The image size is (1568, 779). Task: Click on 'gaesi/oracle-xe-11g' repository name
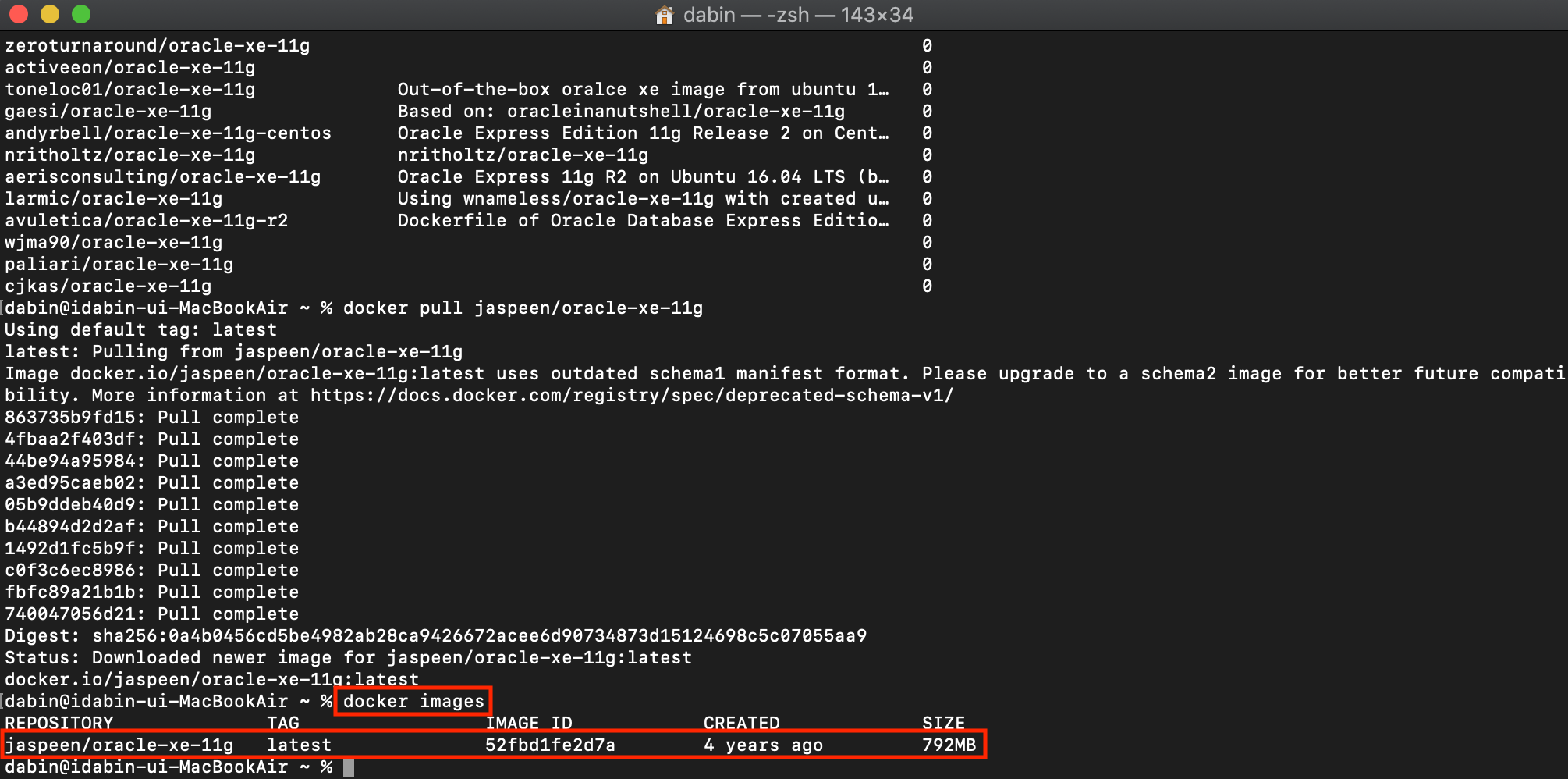click(x=108, y=112)
